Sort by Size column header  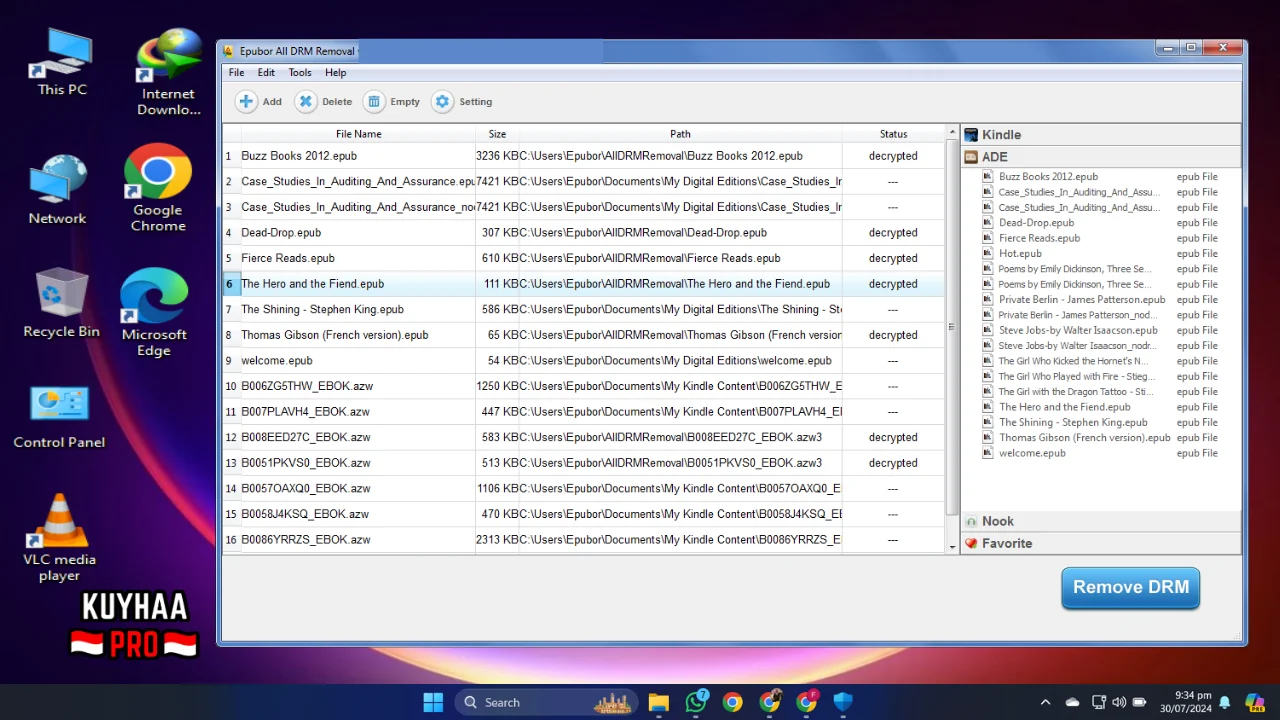[x=497, y=134]
